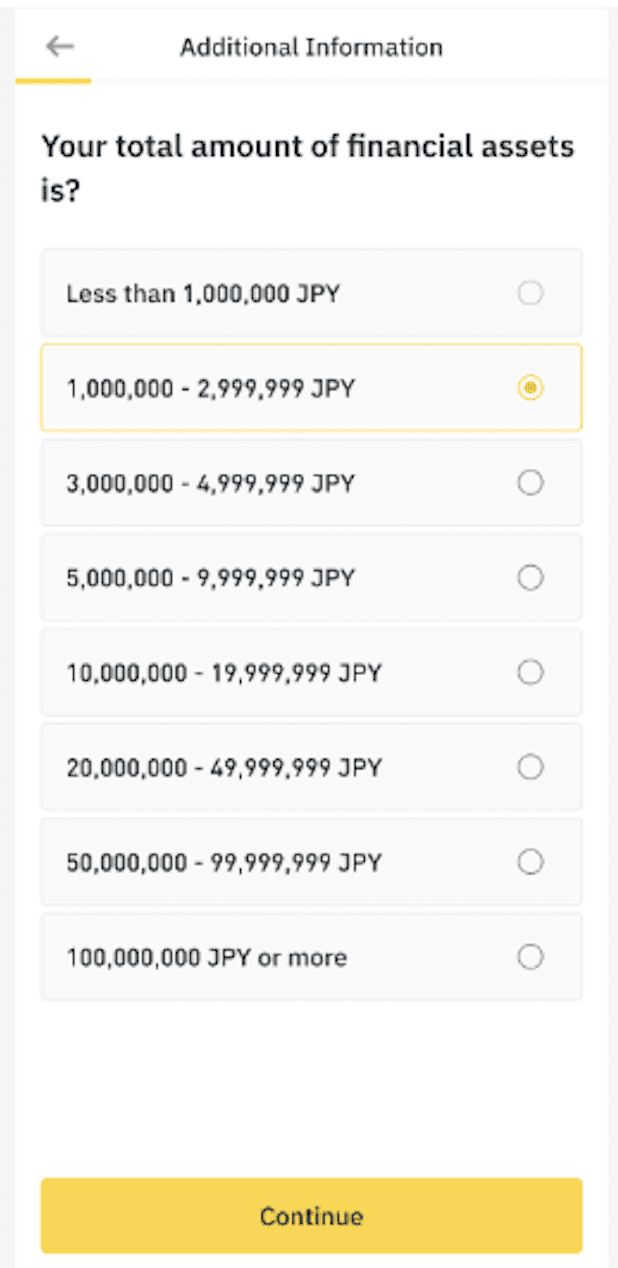This screenshot has height=1268, width=618.
Task: Mark the 50,000,000 - 99,999,999 JPY radio button
Action: (530, 861)
